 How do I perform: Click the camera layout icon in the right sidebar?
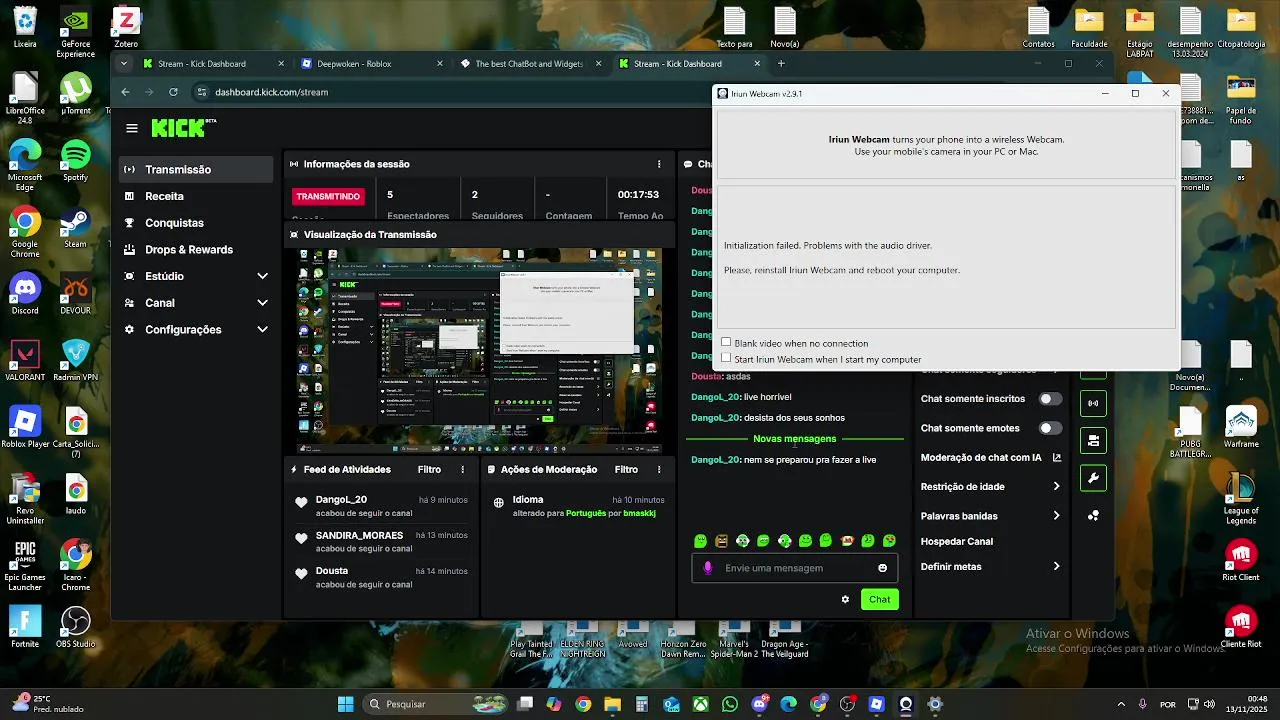click(x=1093, y=440)
